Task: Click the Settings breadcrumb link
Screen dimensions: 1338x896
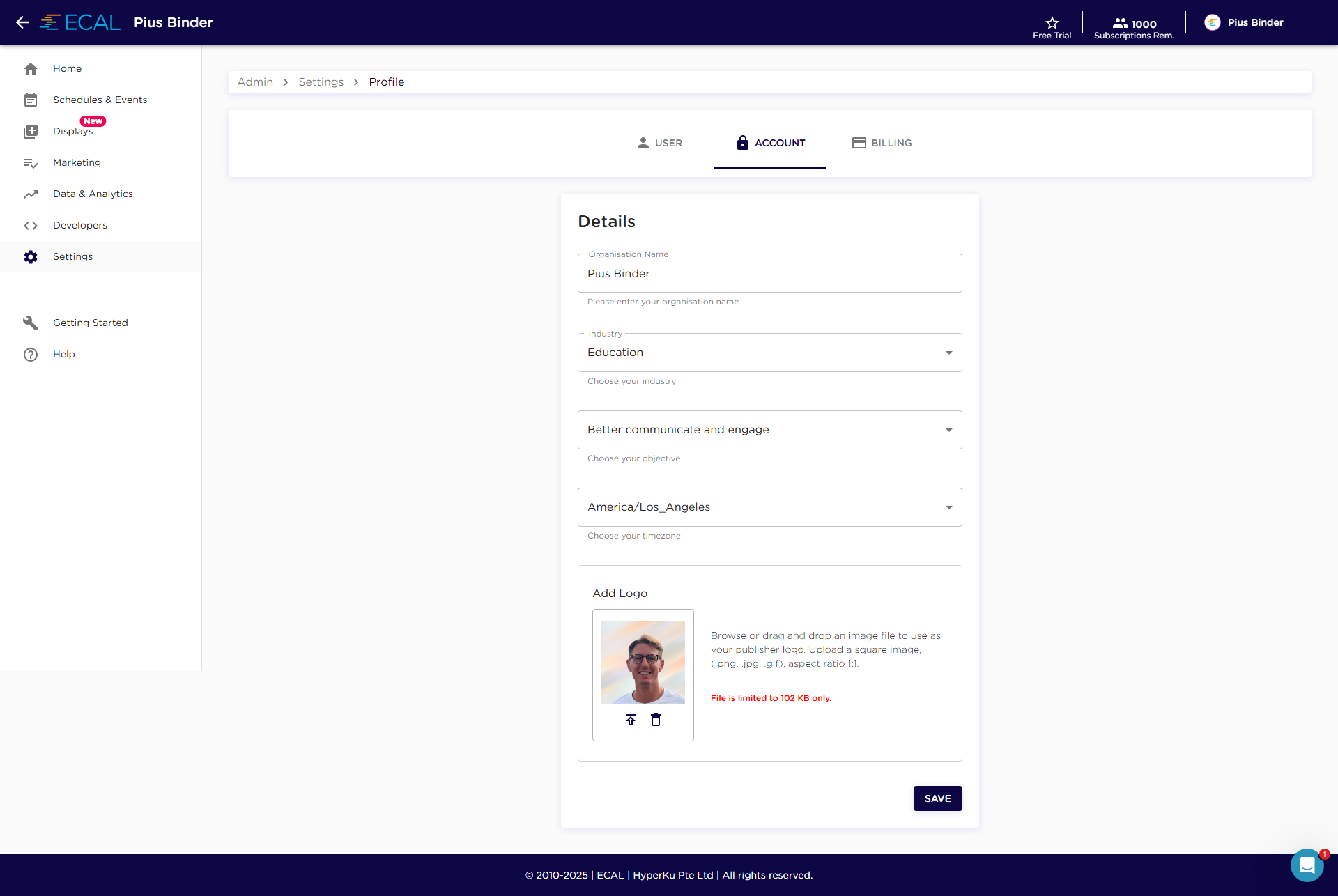Action: (x=321, y=82)
